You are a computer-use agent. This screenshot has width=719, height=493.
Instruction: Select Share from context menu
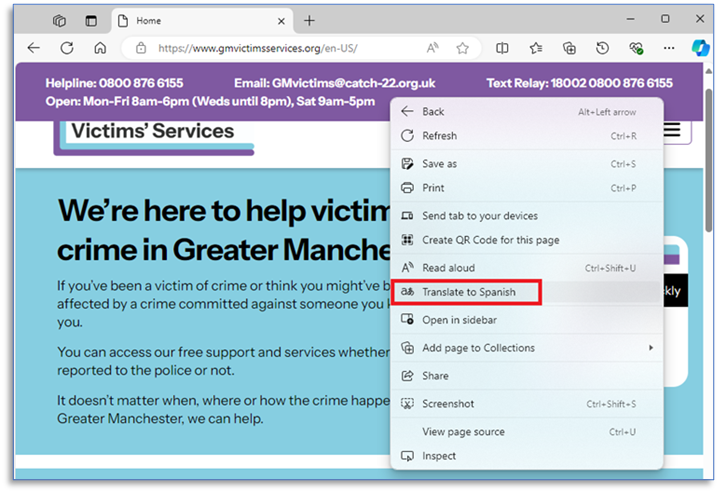pyautogui.click(x=526, y=376)
